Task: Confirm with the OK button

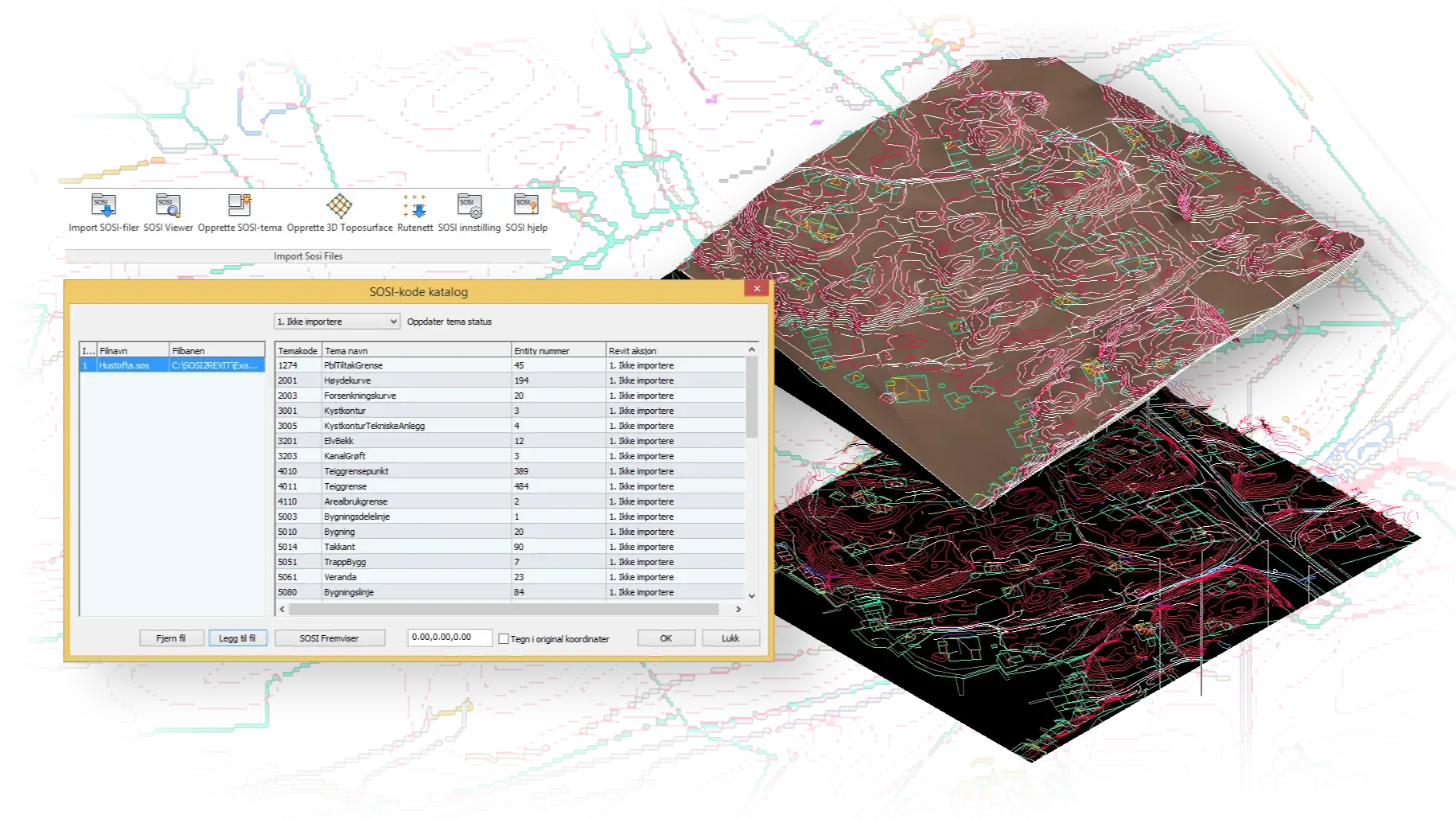Action: [x=665, y=638]
